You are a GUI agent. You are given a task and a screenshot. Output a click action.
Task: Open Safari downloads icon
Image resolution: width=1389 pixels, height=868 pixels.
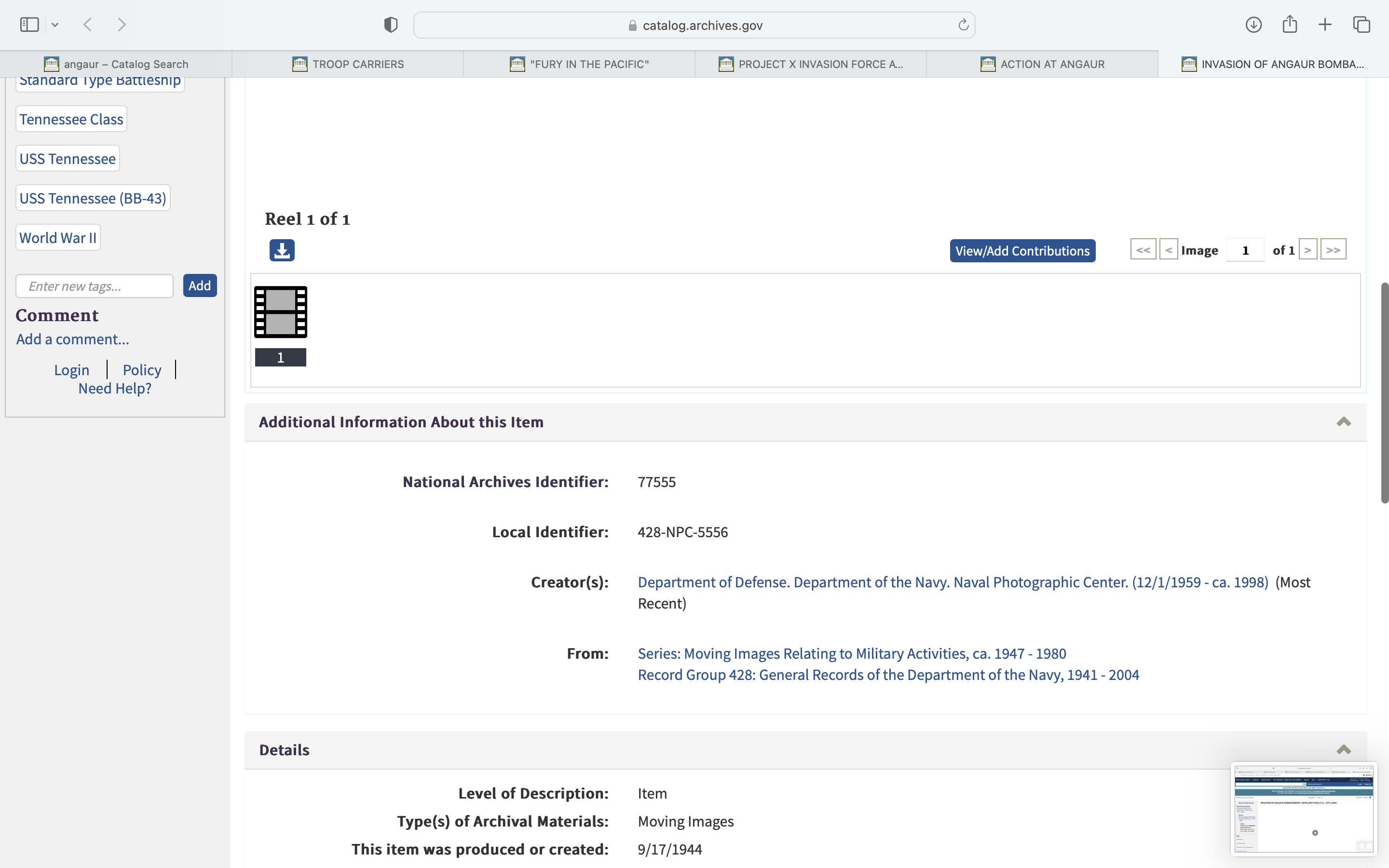1253,25
